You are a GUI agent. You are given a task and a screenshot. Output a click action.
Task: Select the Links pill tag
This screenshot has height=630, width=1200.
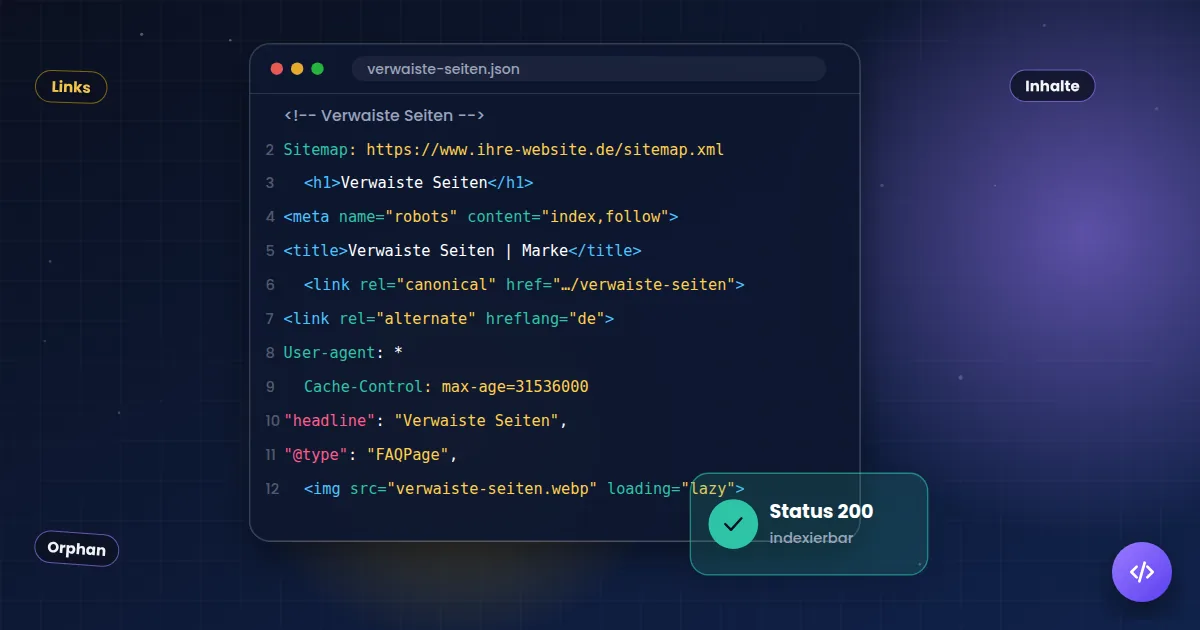(71, 87)
